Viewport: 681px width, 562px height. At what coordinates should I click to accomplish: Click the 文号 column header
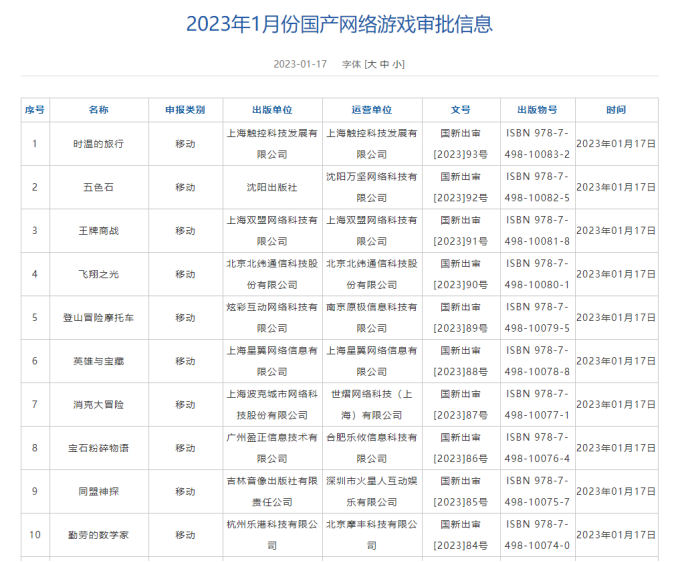(x=461, y=110)
